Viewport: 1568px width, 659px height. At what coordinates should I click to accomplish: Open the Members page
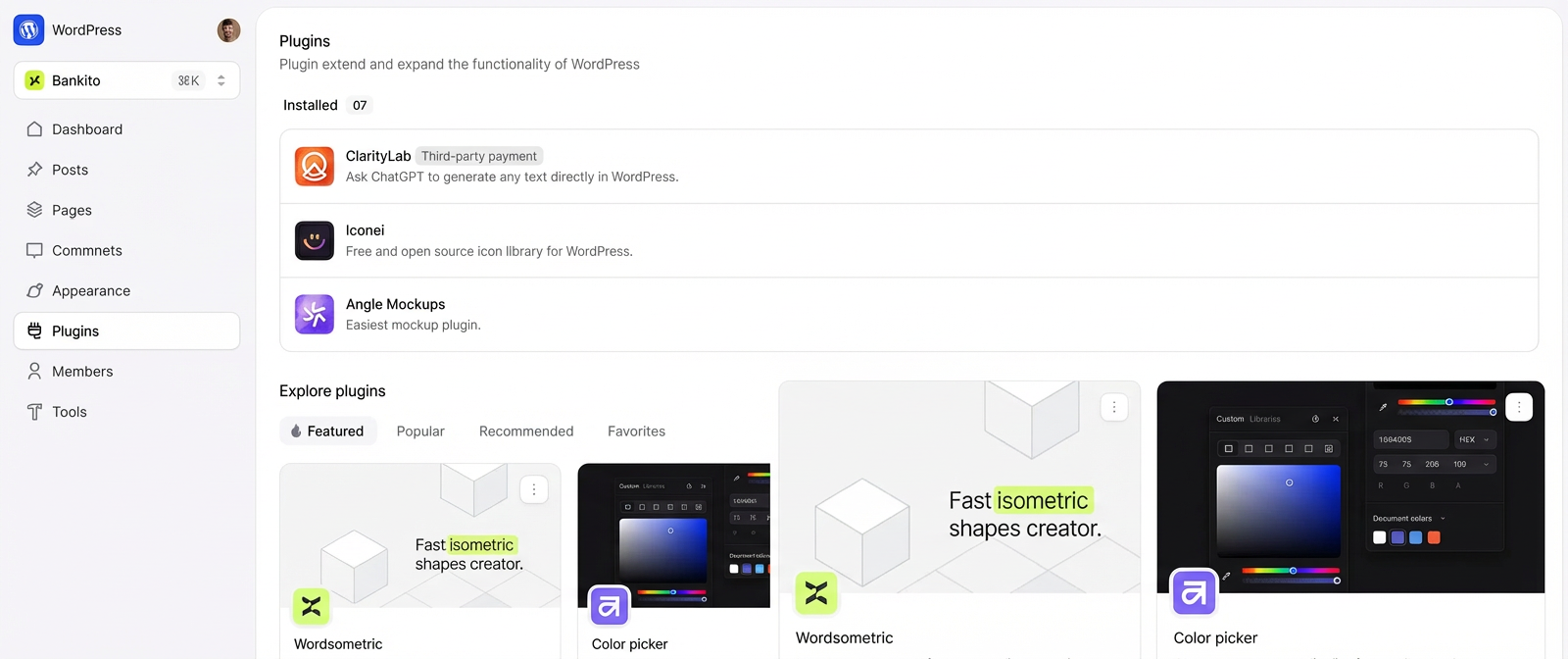pyautogui.click(x=82, y=372)
